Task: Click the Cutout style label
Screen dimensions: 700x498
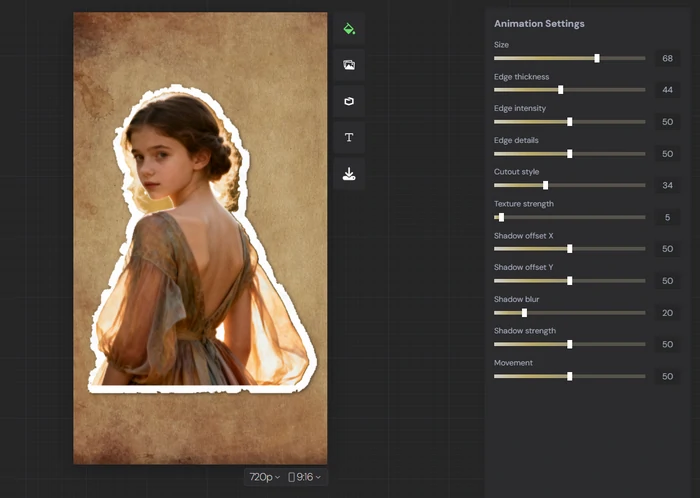Action: point(517,172)
